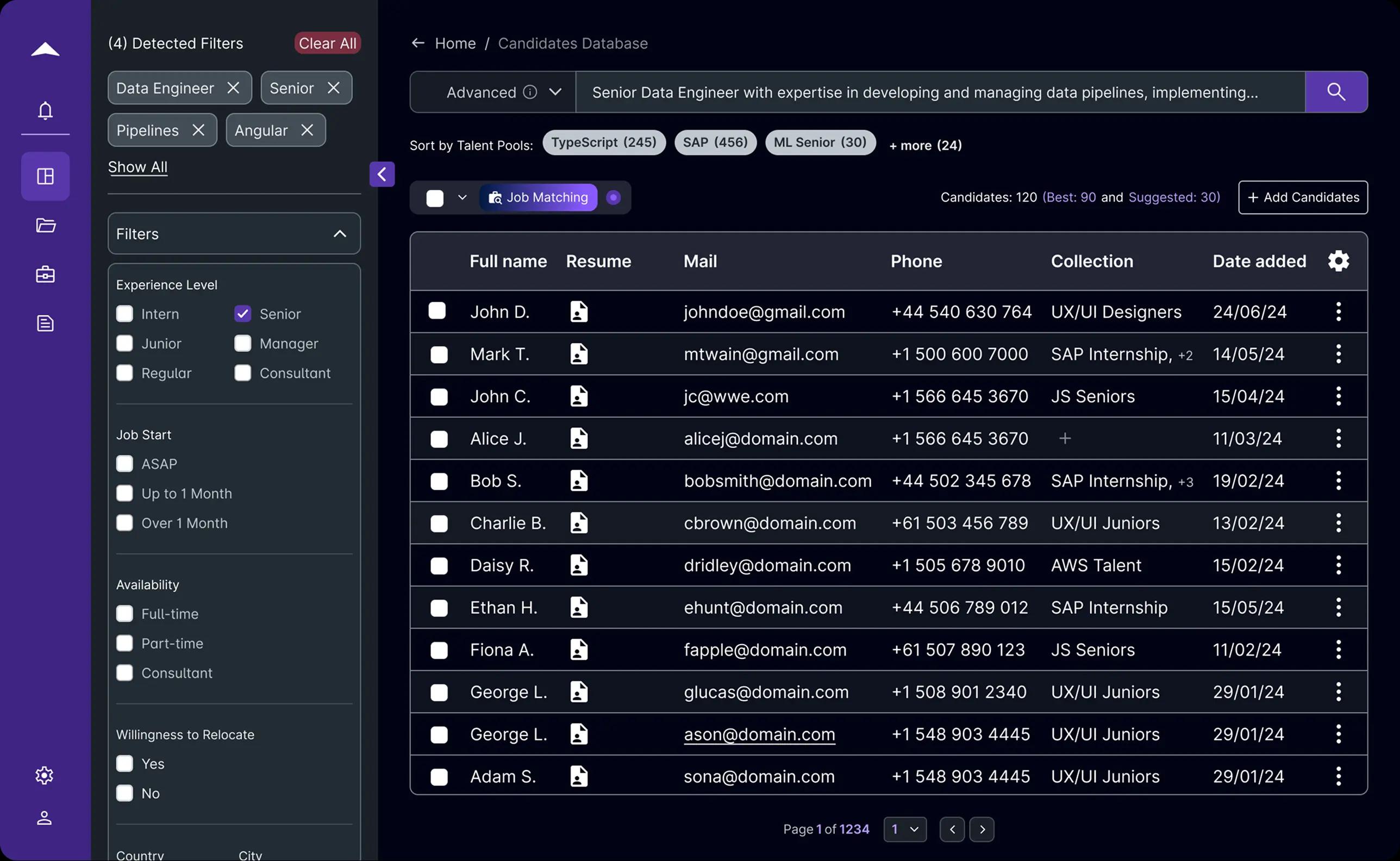Open the document icon in sidebar

(x=46, y=323)
